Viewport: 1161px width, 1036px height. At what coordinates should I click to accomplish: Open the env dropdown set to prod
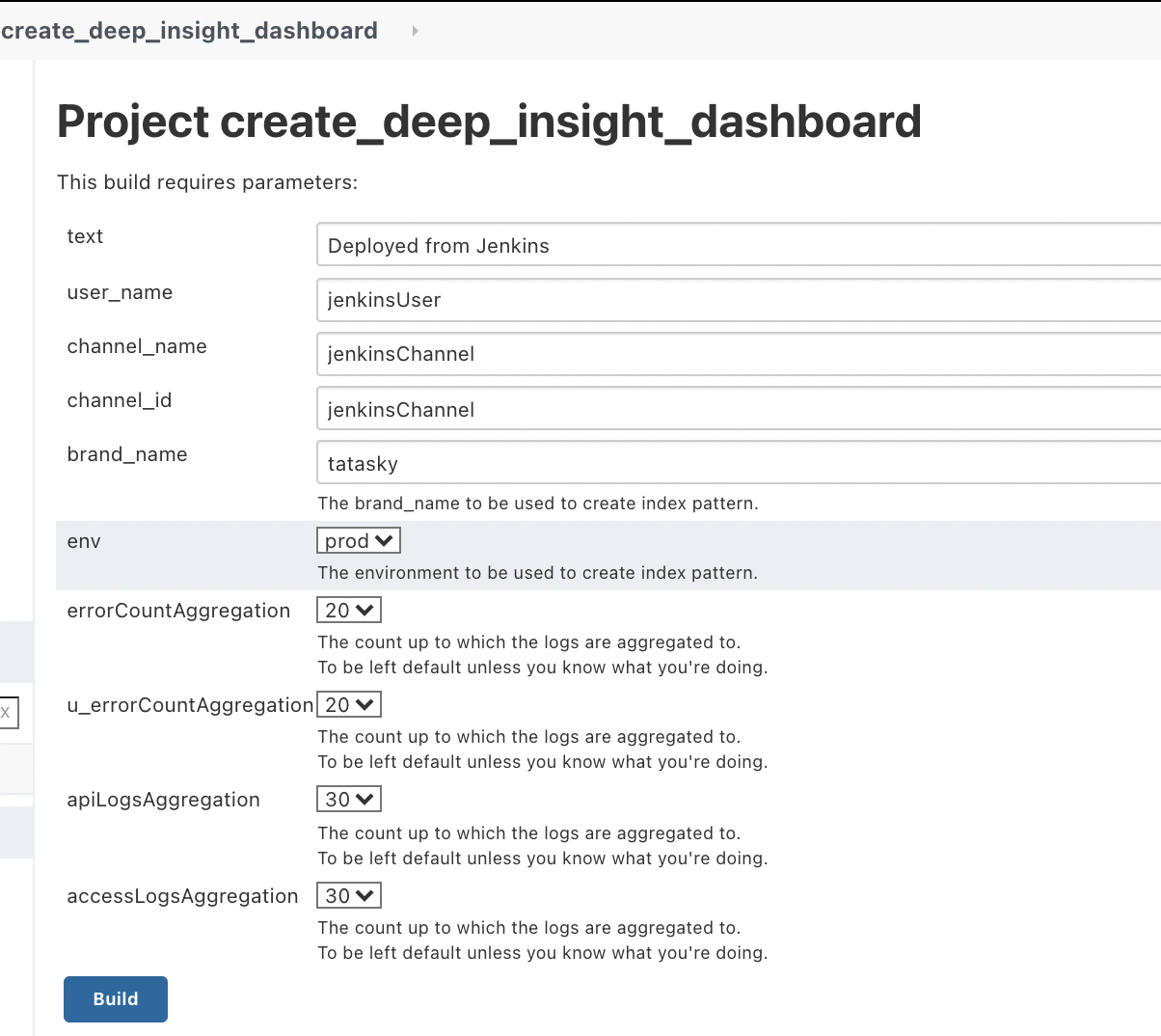358,541
